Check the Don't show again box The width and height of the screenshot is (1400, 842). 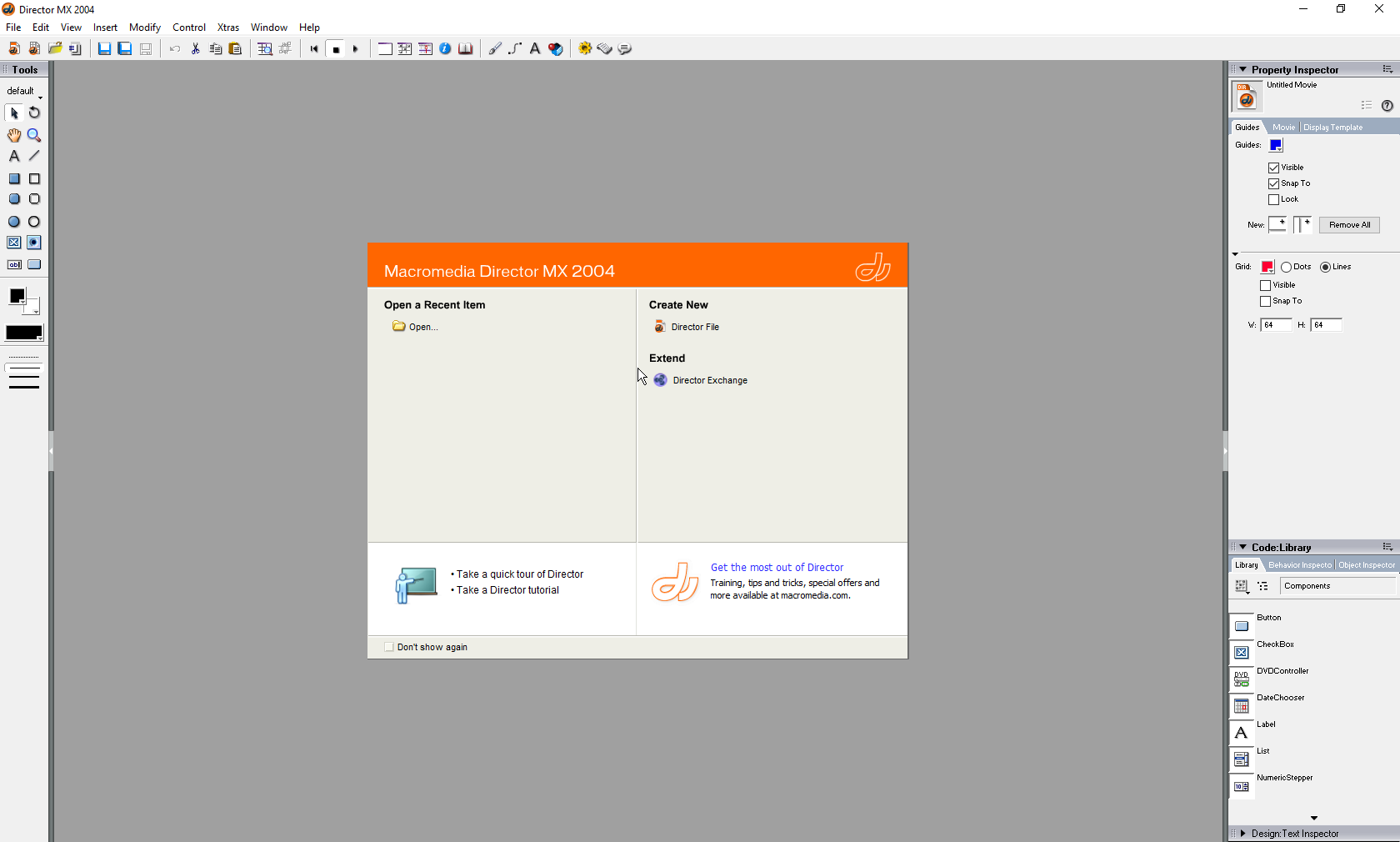(389, 647)
